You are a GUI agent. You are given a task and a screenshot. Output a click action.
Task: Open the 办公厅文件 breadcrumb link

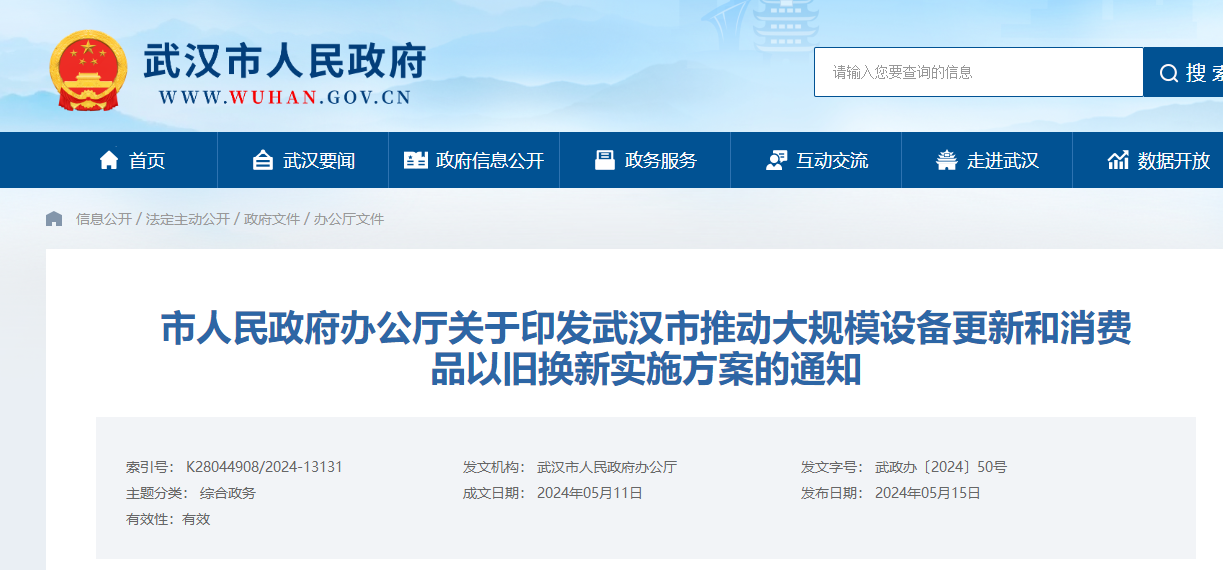click(x=349, y=219)
